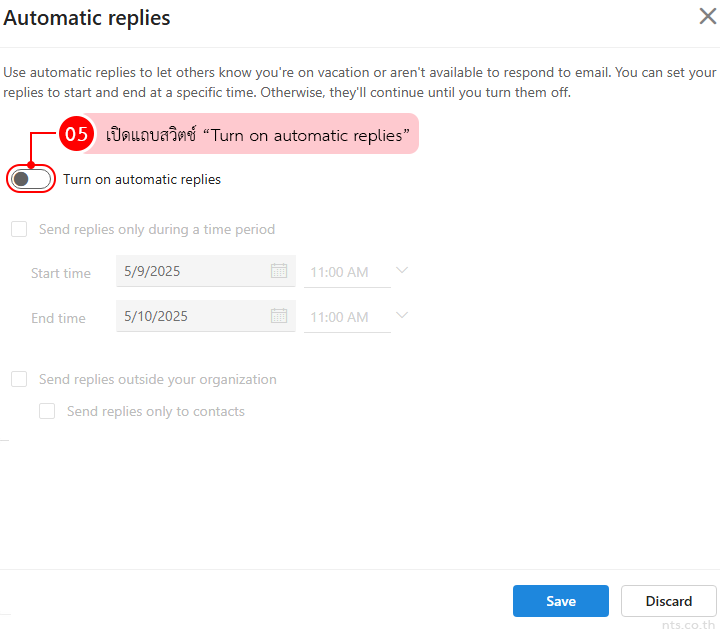Check Send replies only during a time period

pyautogui.click(x=19, y=229)
